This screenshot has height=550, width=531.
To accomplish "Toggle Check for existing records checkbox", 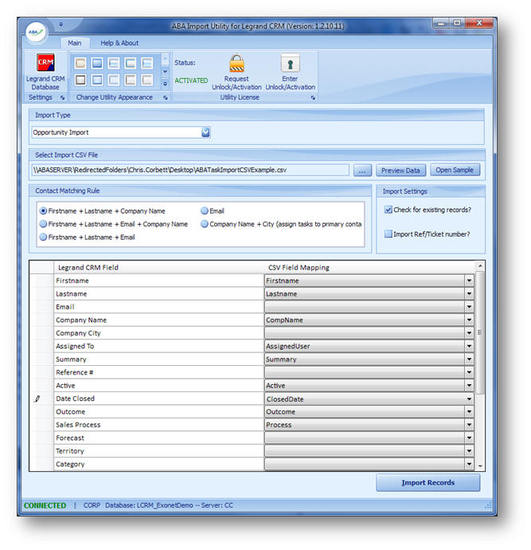I will click(388, 210).
